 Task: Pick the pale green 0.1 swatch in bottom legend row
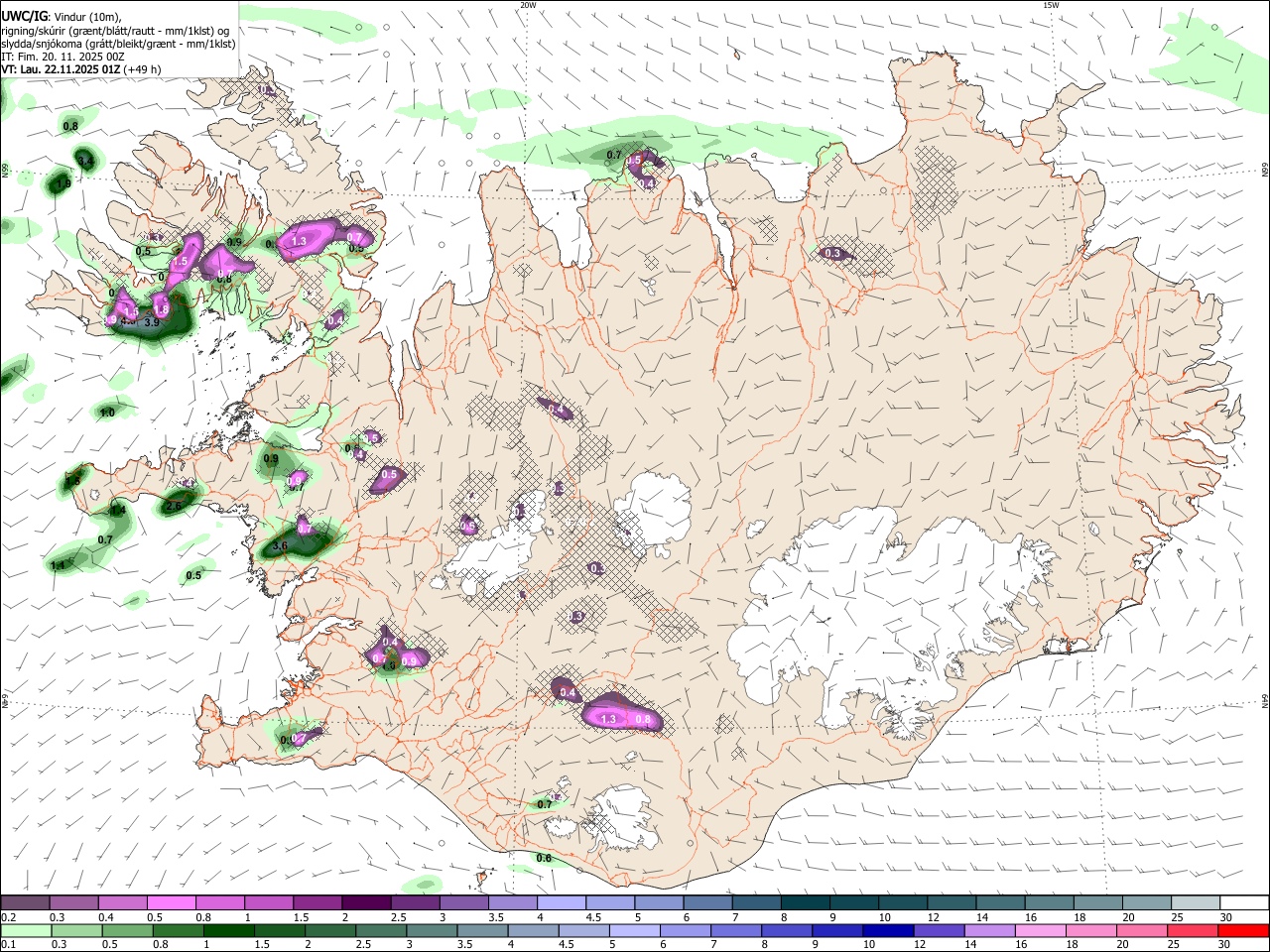[x=26, y=930]
